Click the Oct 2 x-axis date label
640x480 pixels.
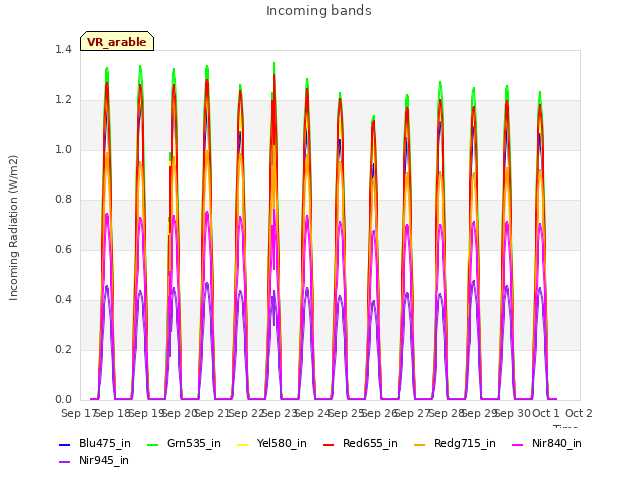tap(579, 413)
